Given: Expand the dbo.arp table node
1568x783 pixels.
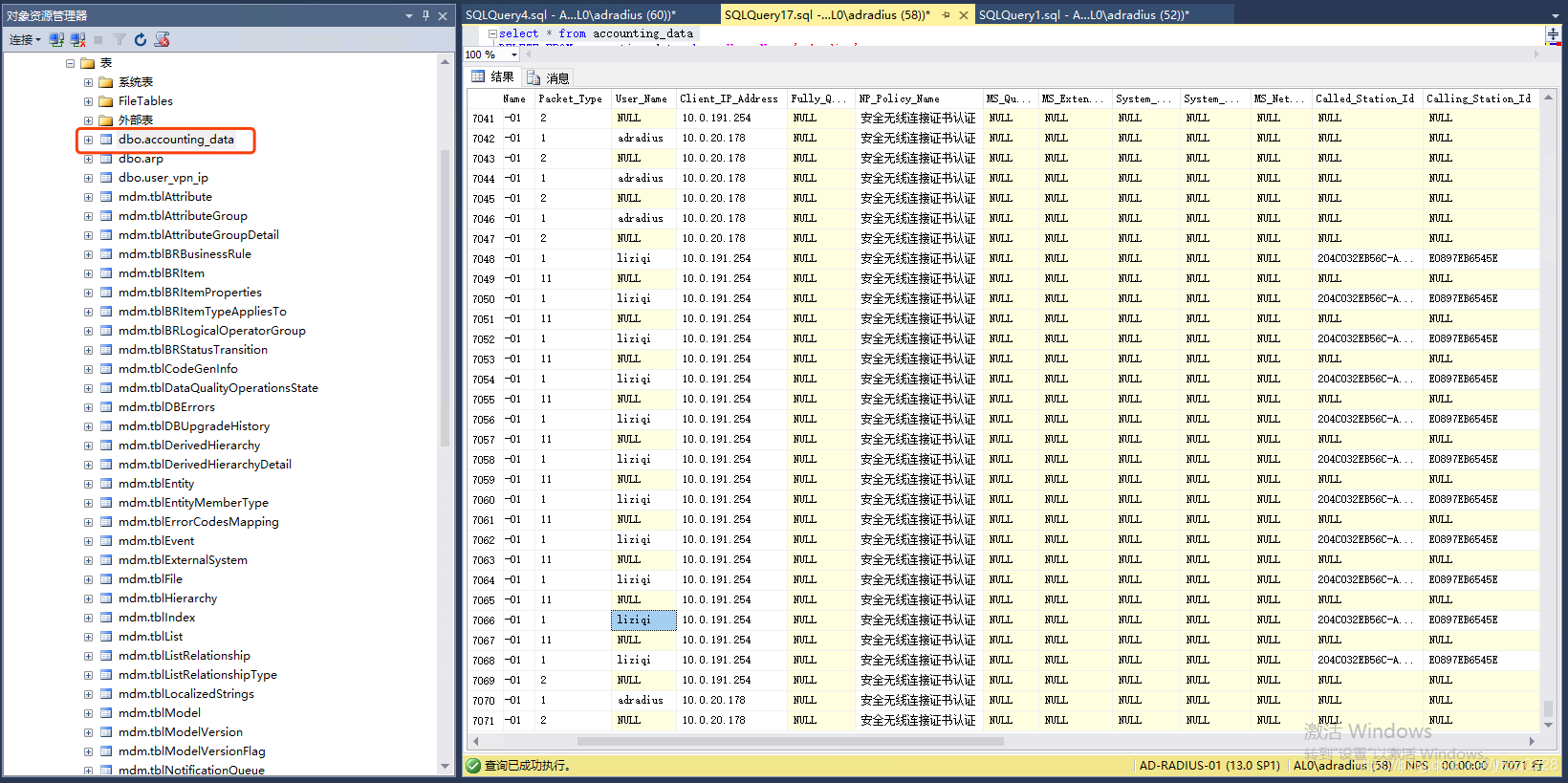Looking at the screenshot, I should click(88, 159).
